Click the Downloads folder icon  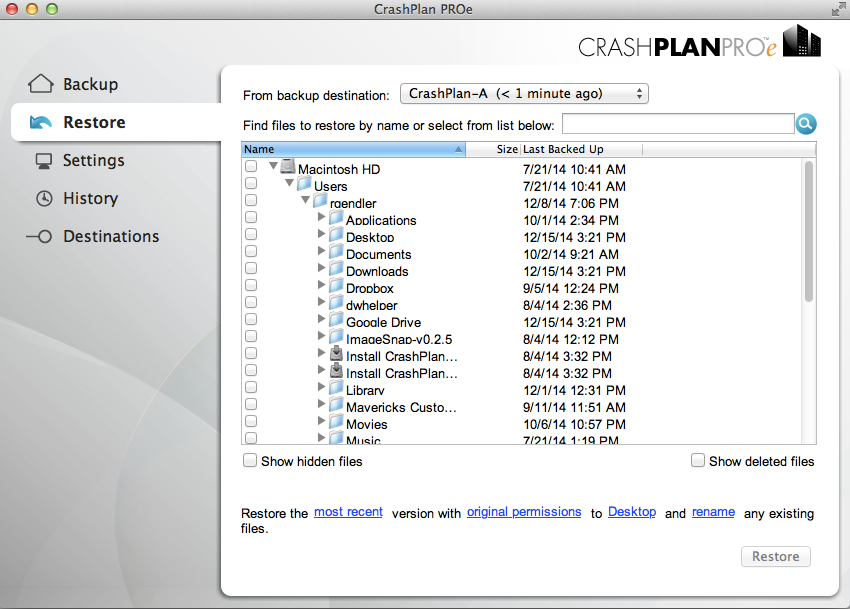tap(337, 270)
